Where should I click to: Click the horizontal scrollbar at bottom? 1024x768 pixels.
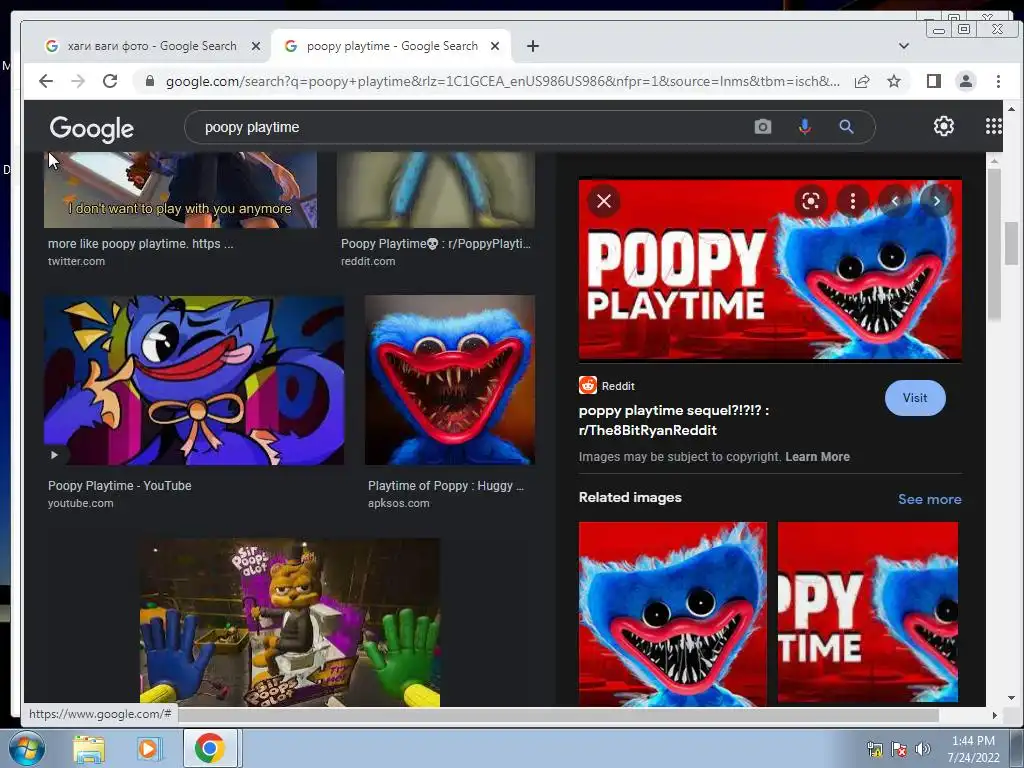[558, 715]
